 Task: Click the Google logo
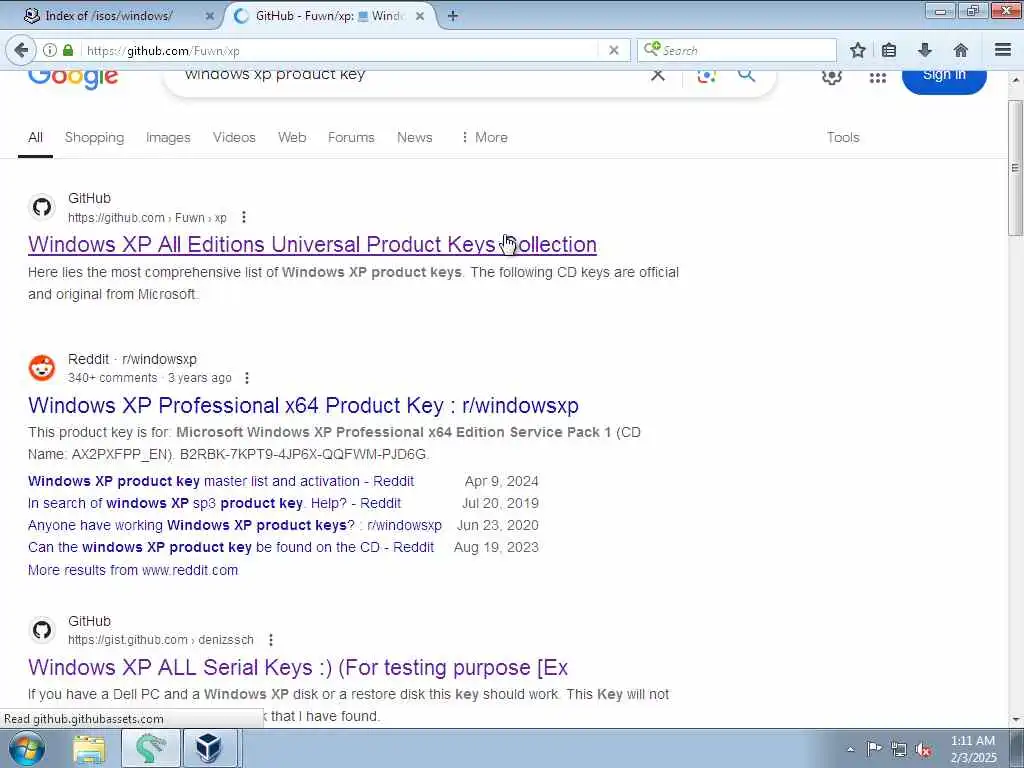click(x=73, y=78)
